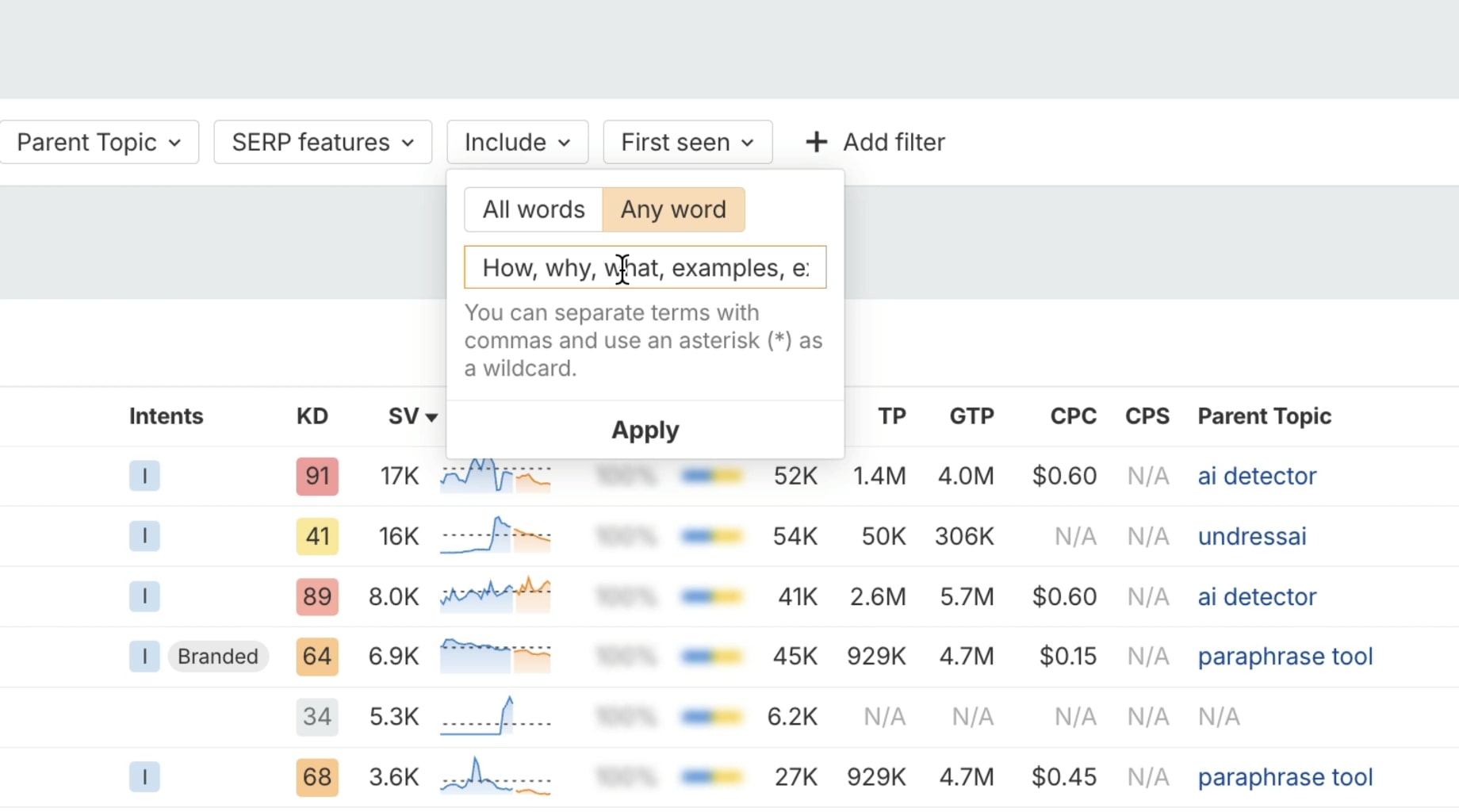Click the intent icon on the 6.9K paraphrase tool row
Screen dimensions: 1459x812
point(144,657)
